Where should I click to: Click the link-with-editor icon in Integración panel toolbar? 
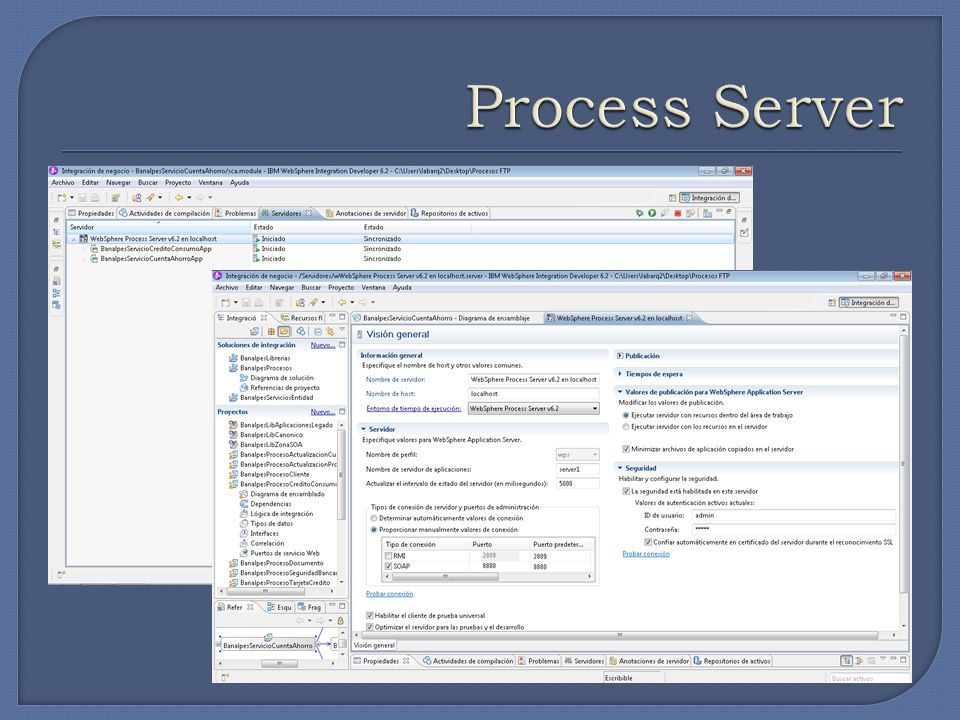[x=330, y=331]
